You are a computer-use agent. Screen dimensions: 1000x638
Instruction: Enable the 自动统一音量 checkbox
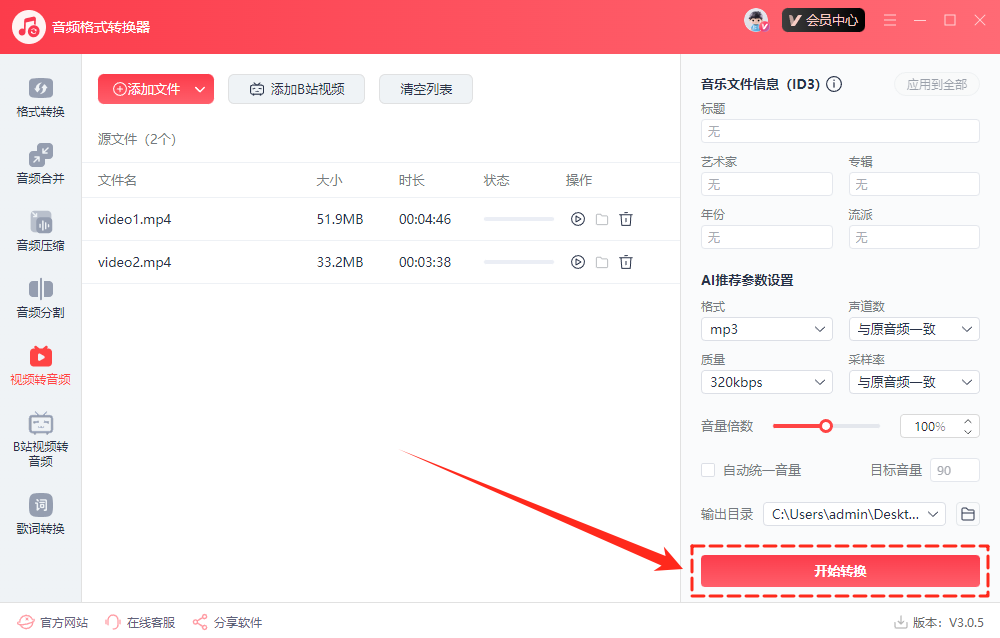(x=708, y=470)
